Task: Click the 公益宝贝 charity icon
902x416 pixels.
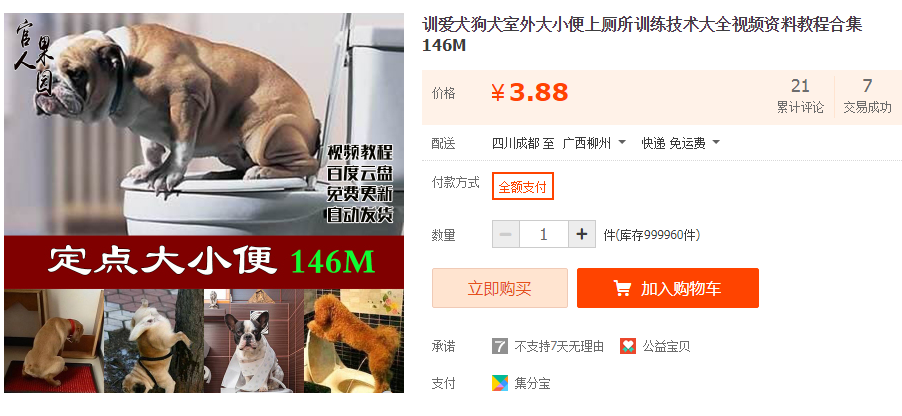Action: click(628, 346)
